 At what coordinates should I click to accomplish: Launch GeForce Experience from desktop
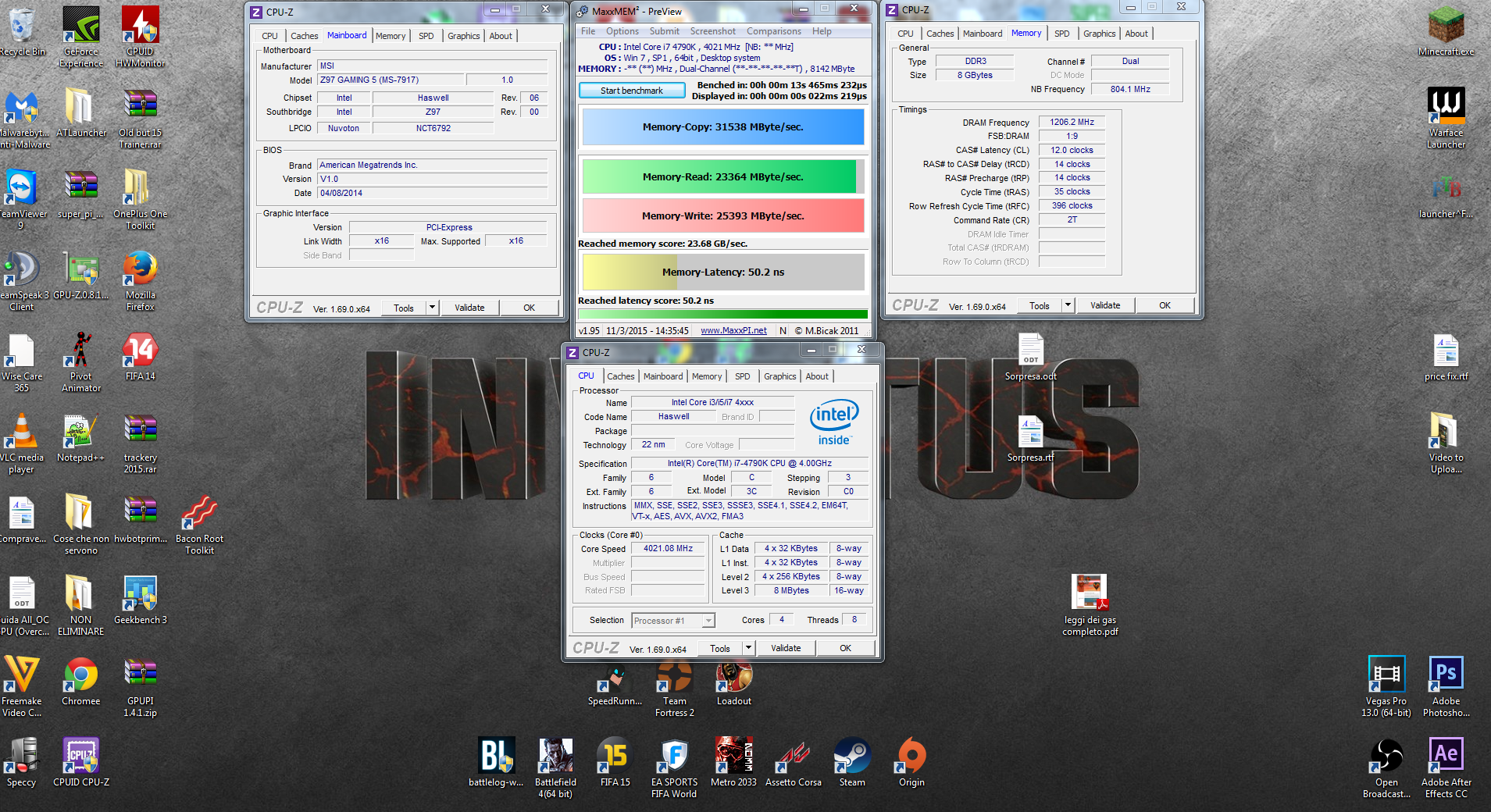click(81, 36)
